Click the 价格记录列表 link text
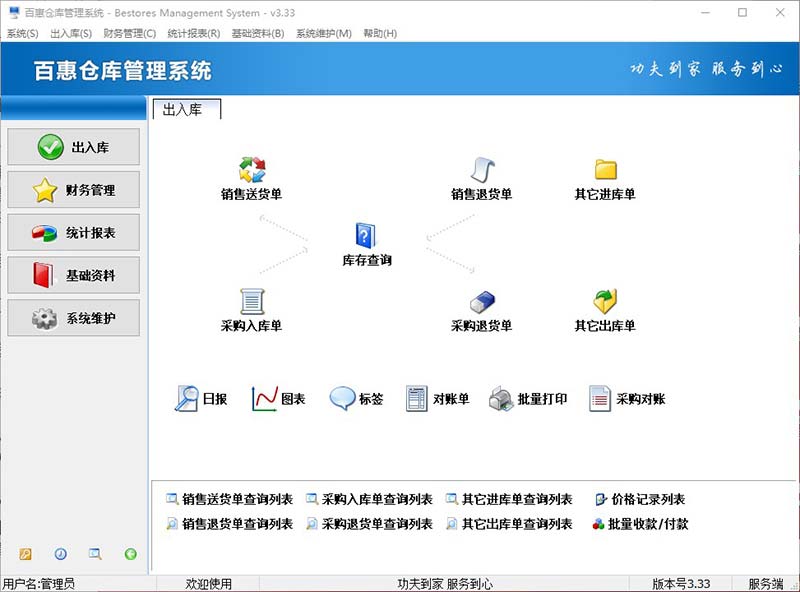The image size is (800, 592). click(x=648, y=499)
